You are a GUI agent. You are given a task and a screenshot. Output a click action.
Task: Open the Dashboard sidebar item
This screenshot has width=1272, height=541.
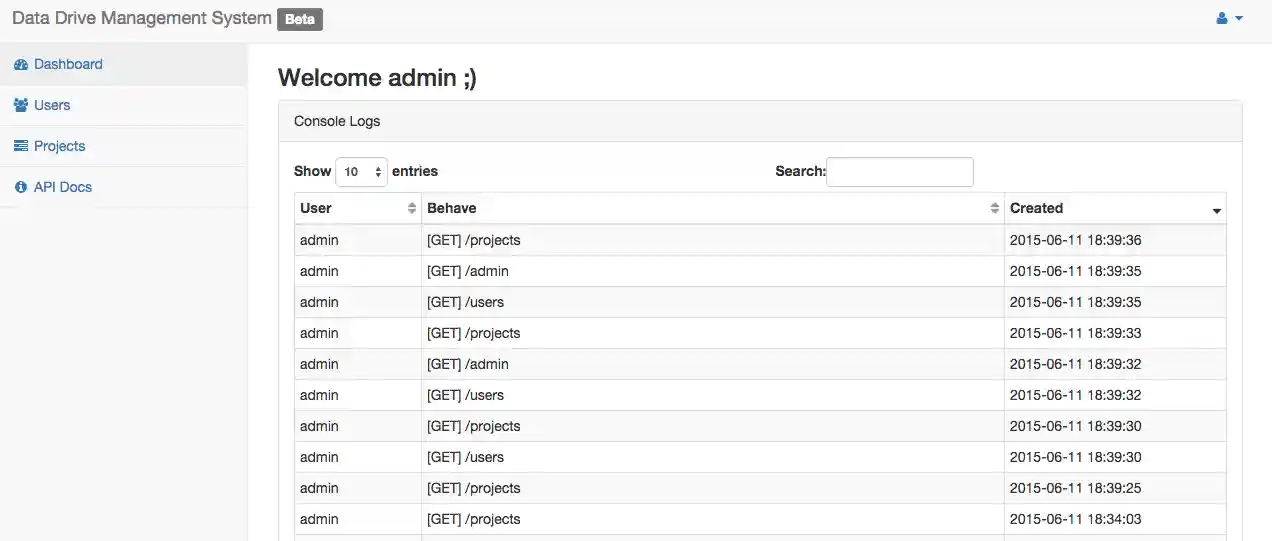pyautogui.click(x=68, y=64)
